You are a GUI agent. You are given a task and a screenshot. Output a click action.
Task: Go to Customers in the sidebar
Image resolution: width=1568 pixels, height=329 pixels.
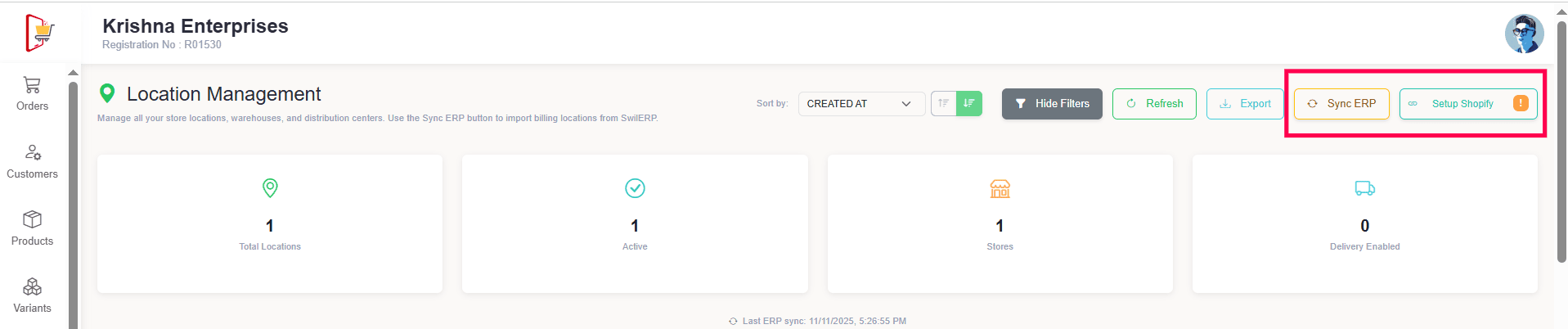point(32,161)
